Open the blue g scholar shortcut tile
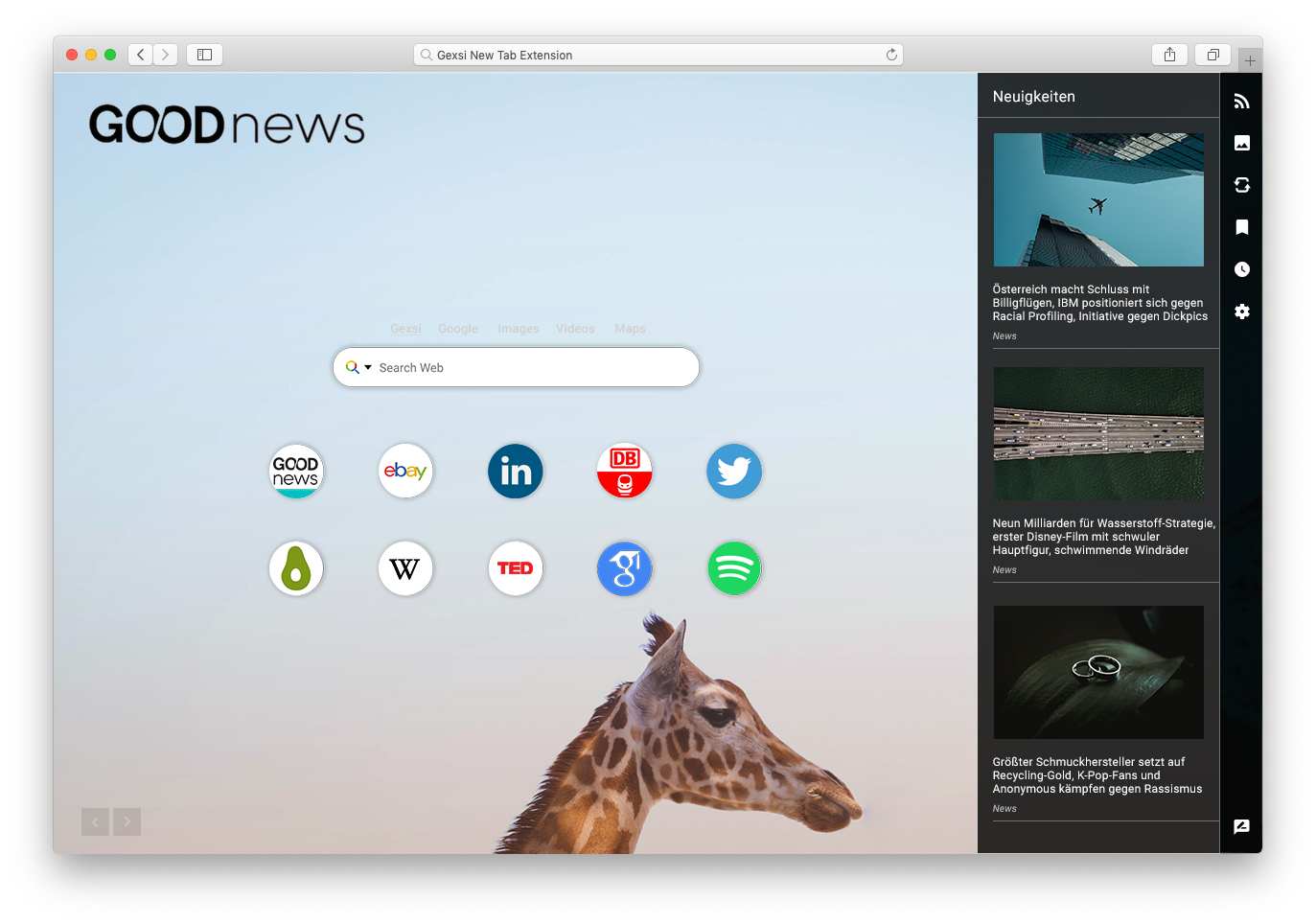Viewport: 1316px width, 924px height. click(624, 568)
